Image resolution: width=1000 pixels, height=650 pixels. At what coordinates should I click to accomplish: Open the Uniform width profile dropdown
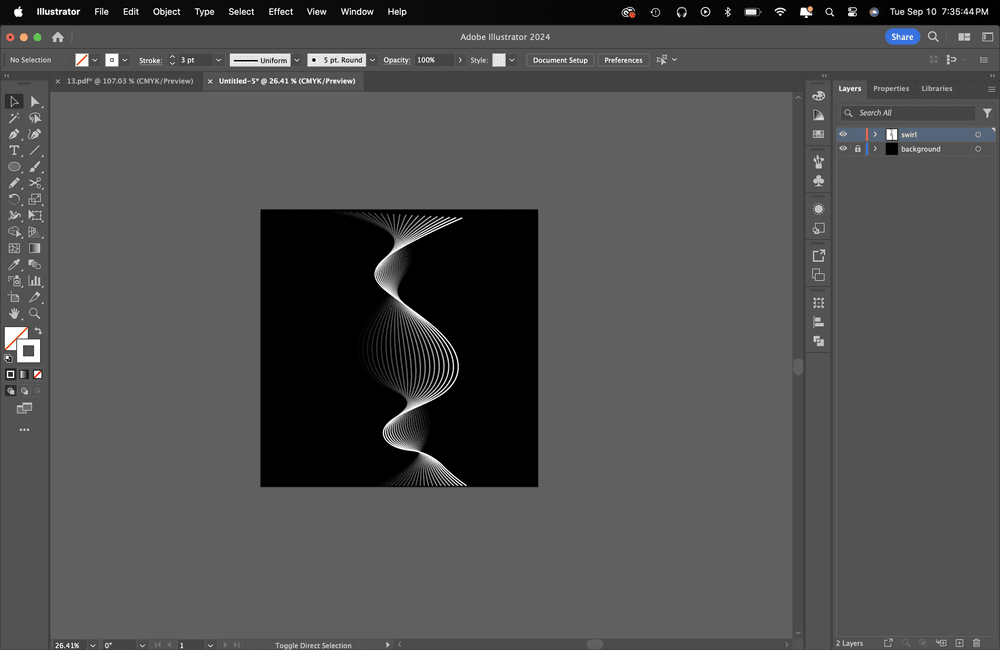click(297, 60)
